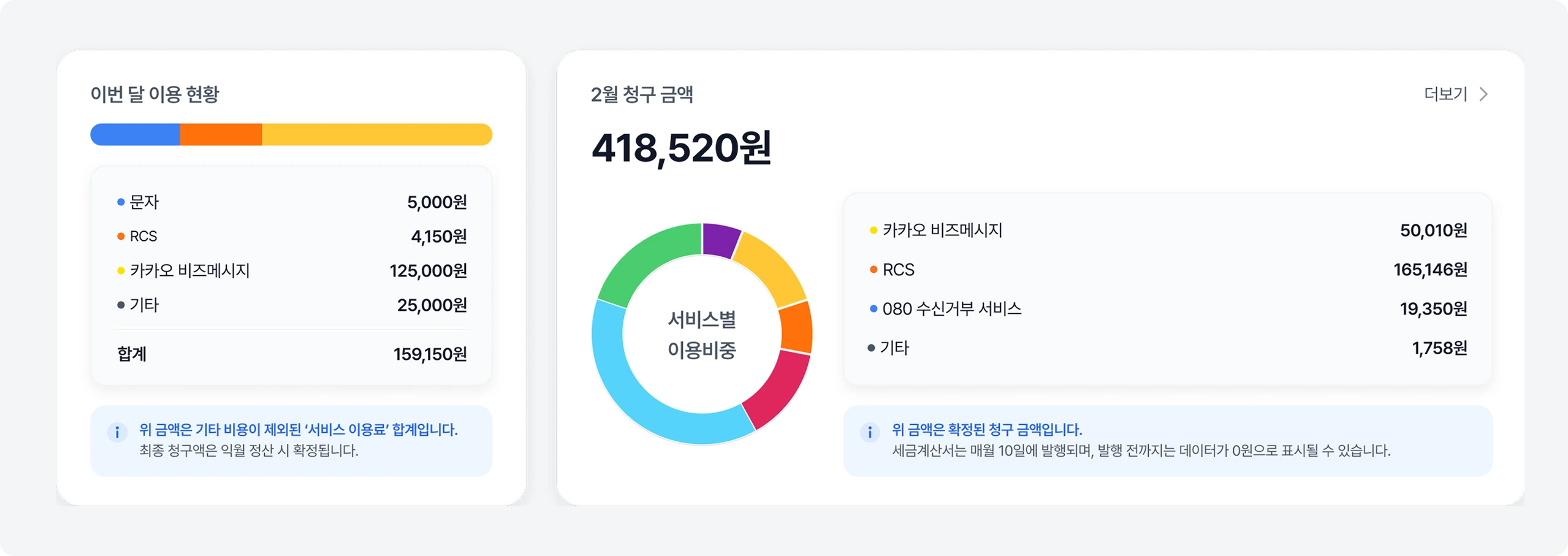Click the blue 080 수신거부 서비스 dot

click(873, 309)
